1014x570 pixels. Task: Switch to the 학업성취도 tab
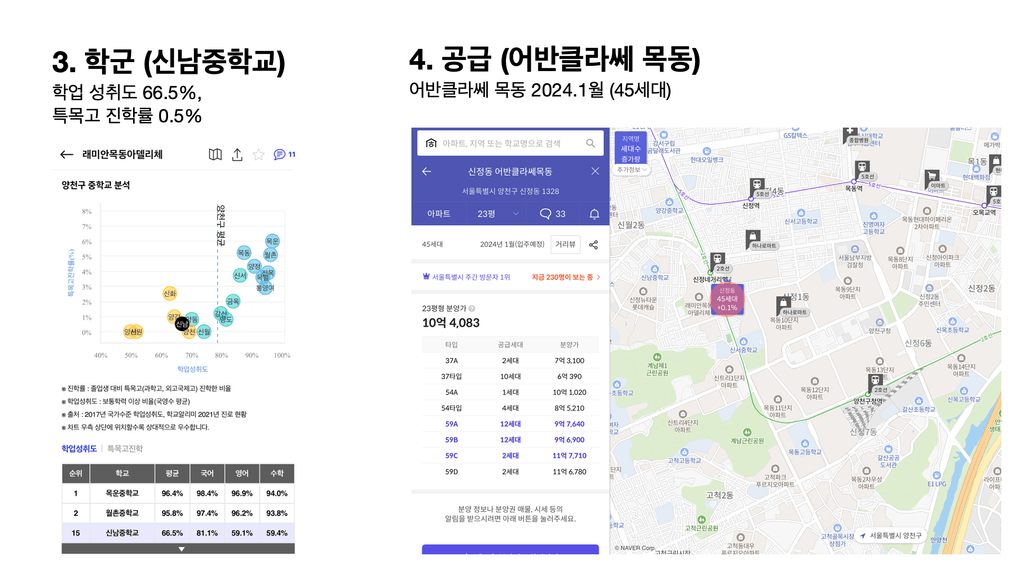click(79, 448)
